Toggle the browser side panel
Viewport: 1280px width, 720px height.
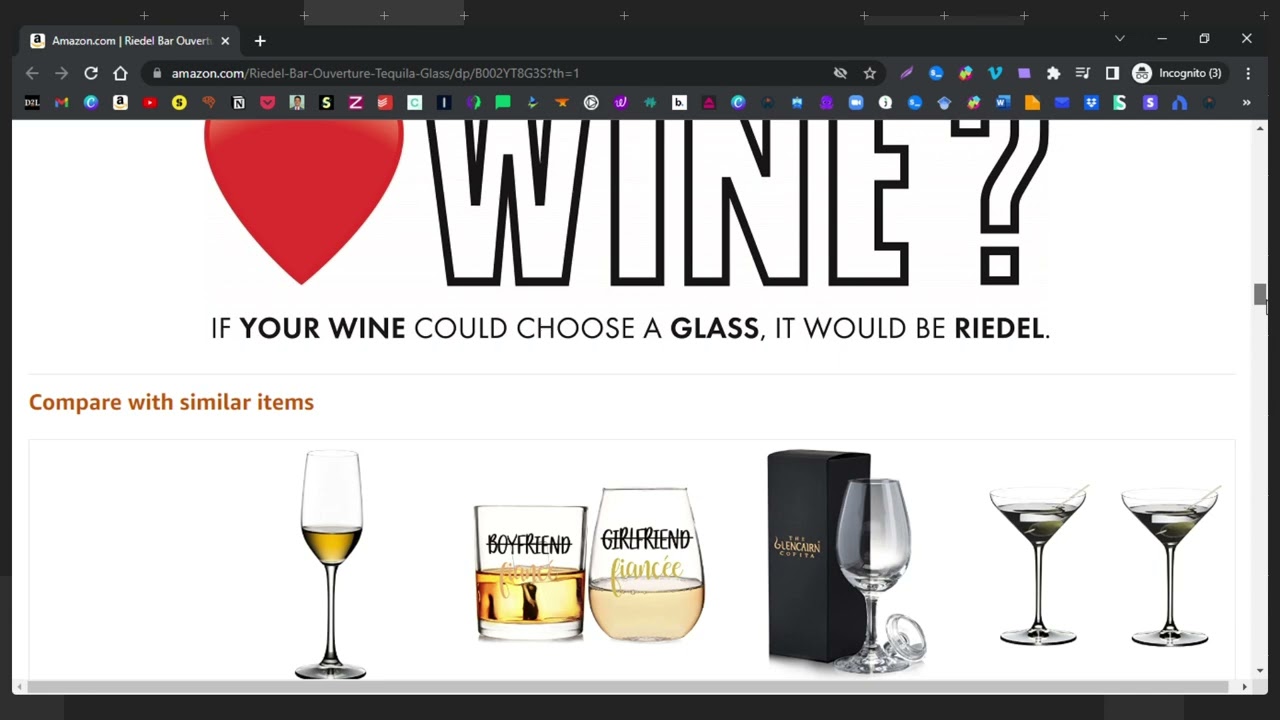click(1112, 73)
